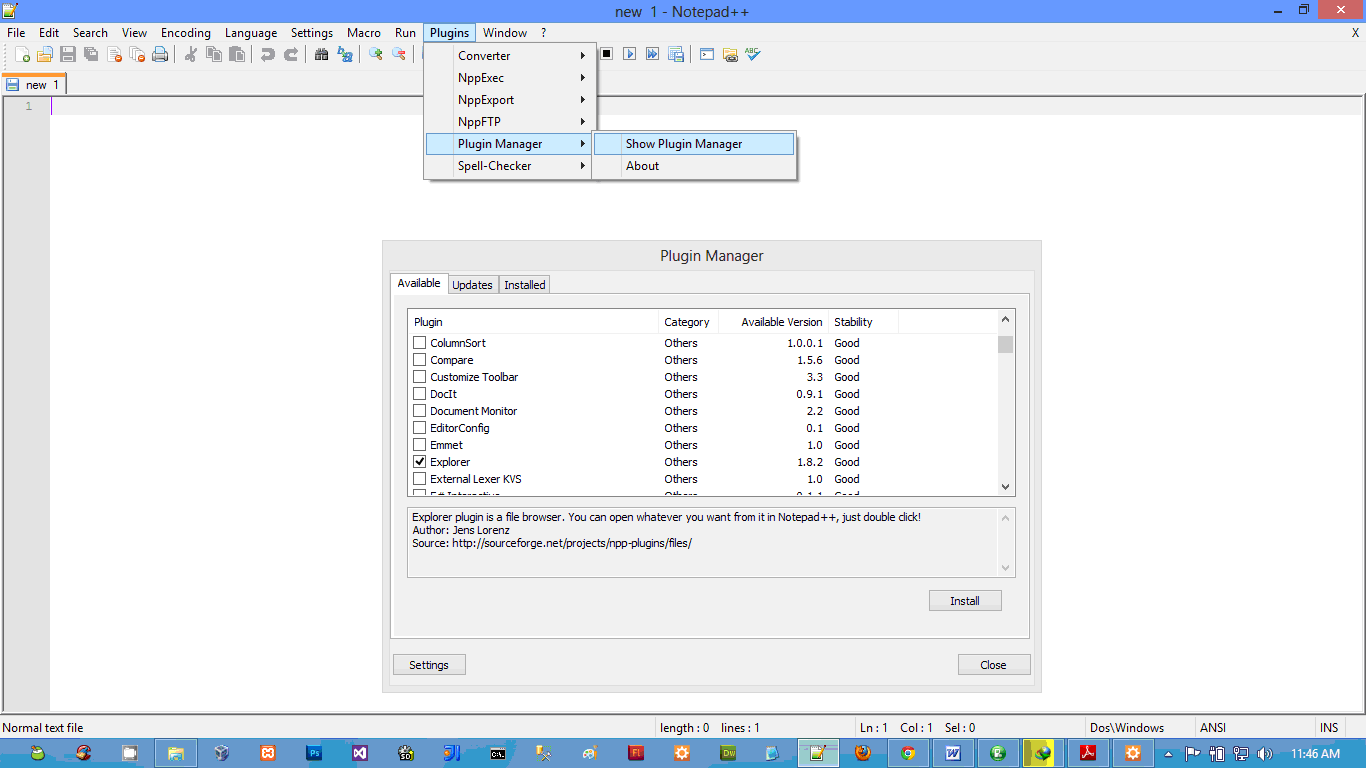Select Show Plugin Manager menu item

684,143
